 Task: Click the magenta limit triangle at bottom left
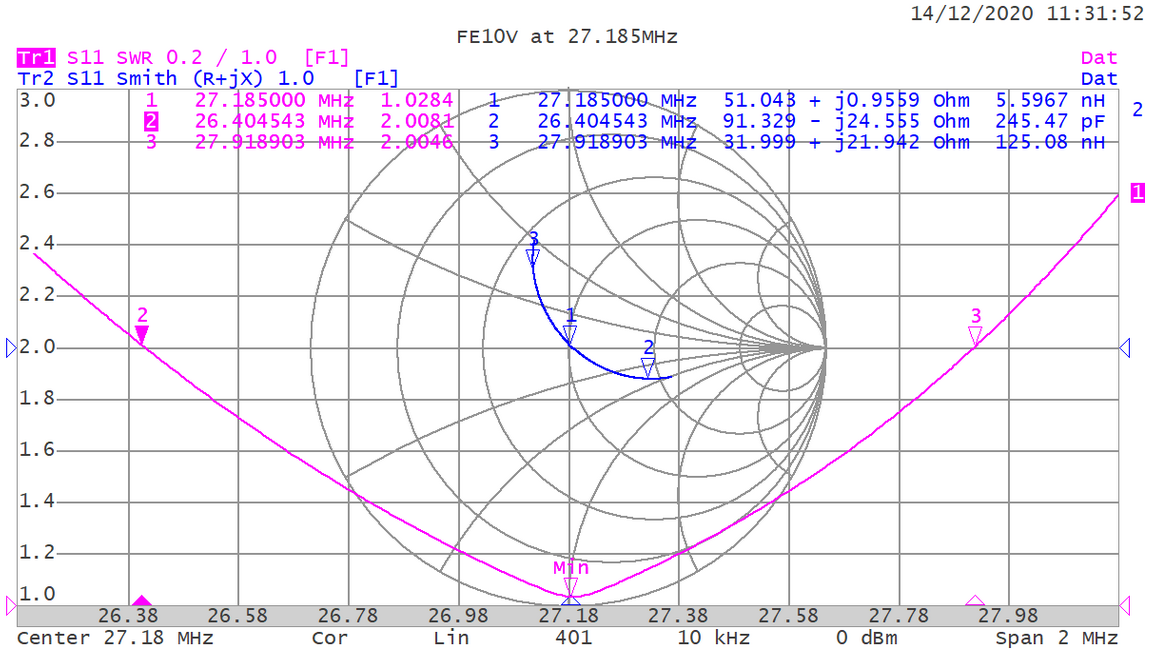pyautogui.click(x=10, y=605)
